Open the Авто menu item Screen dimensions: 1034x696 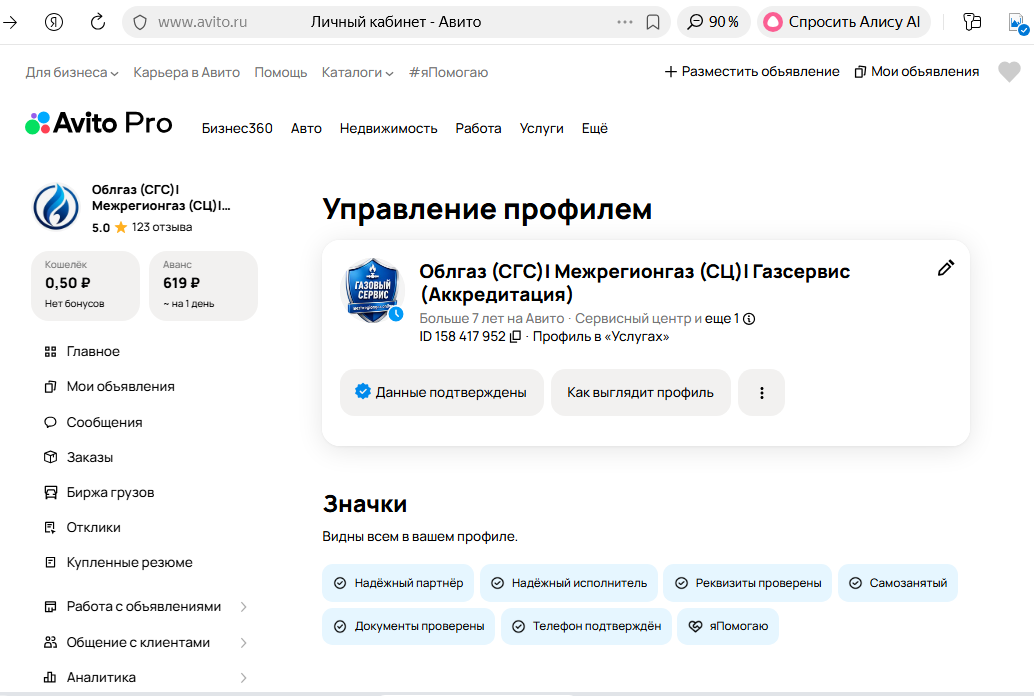[x=306, y=129]
